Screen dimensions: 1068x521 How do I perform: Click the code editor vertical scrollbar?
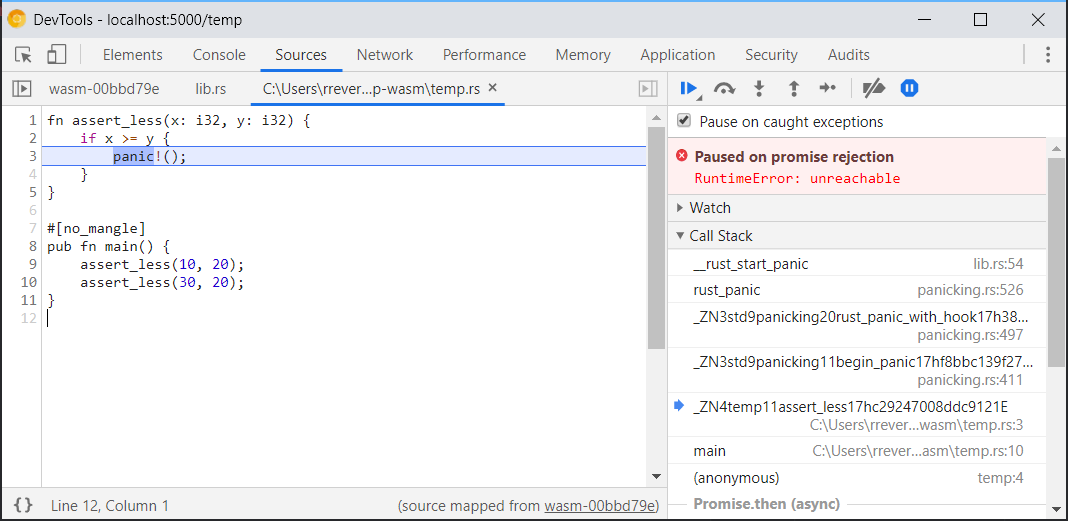click(x=657, y=296)
